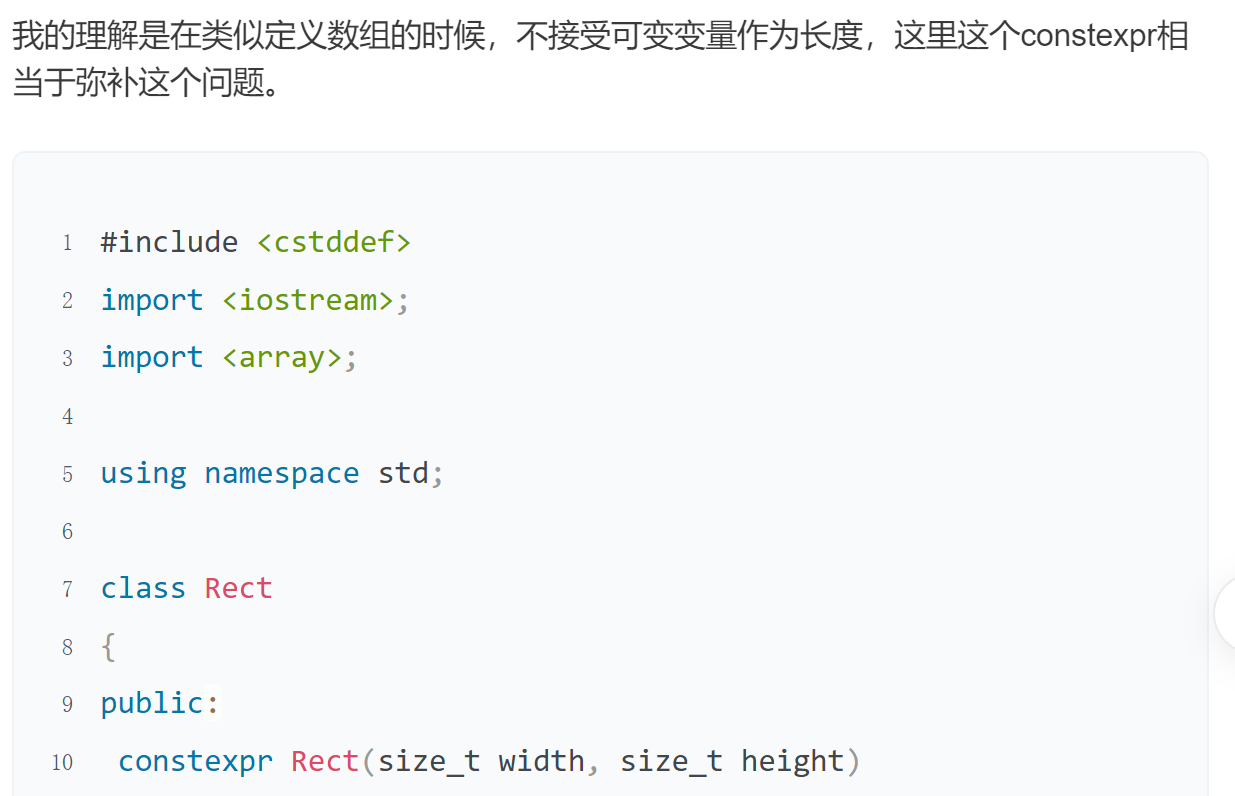Click the 'using' keyword in the code
Viewport: 1235px width, 796px height.
[x=143, y=473]
